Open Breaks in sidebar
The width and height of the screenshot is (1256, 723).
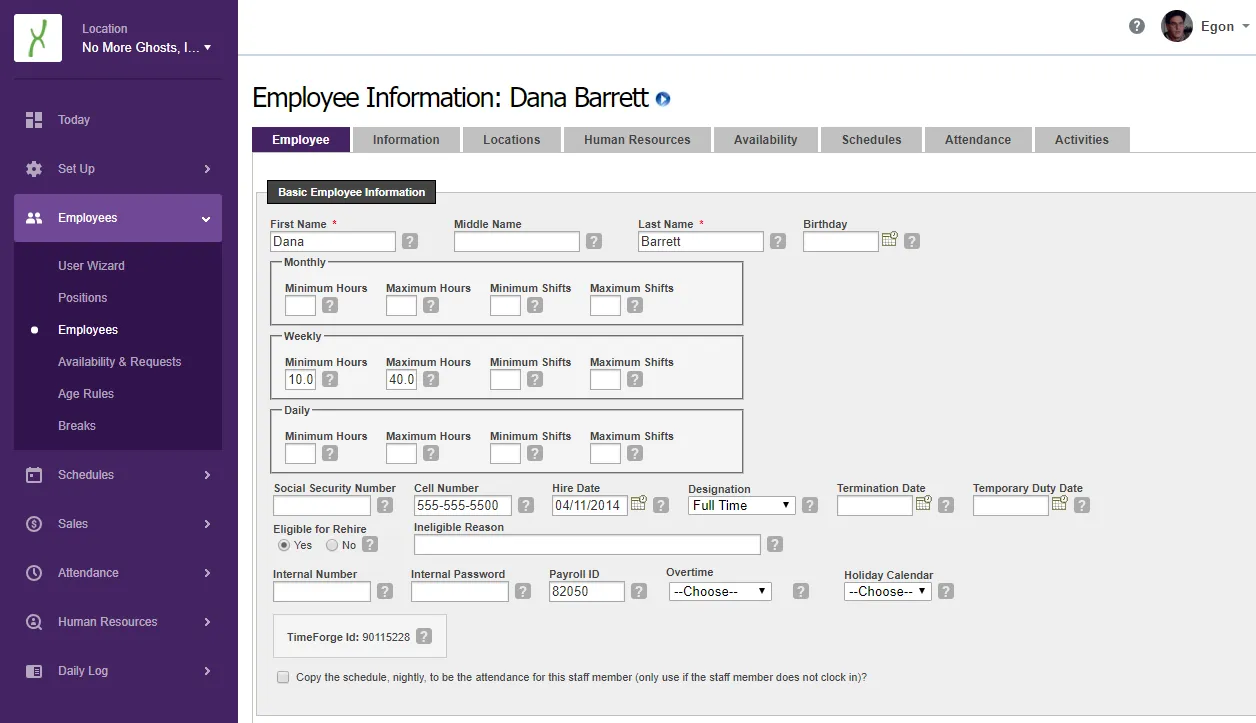point(77,426)
